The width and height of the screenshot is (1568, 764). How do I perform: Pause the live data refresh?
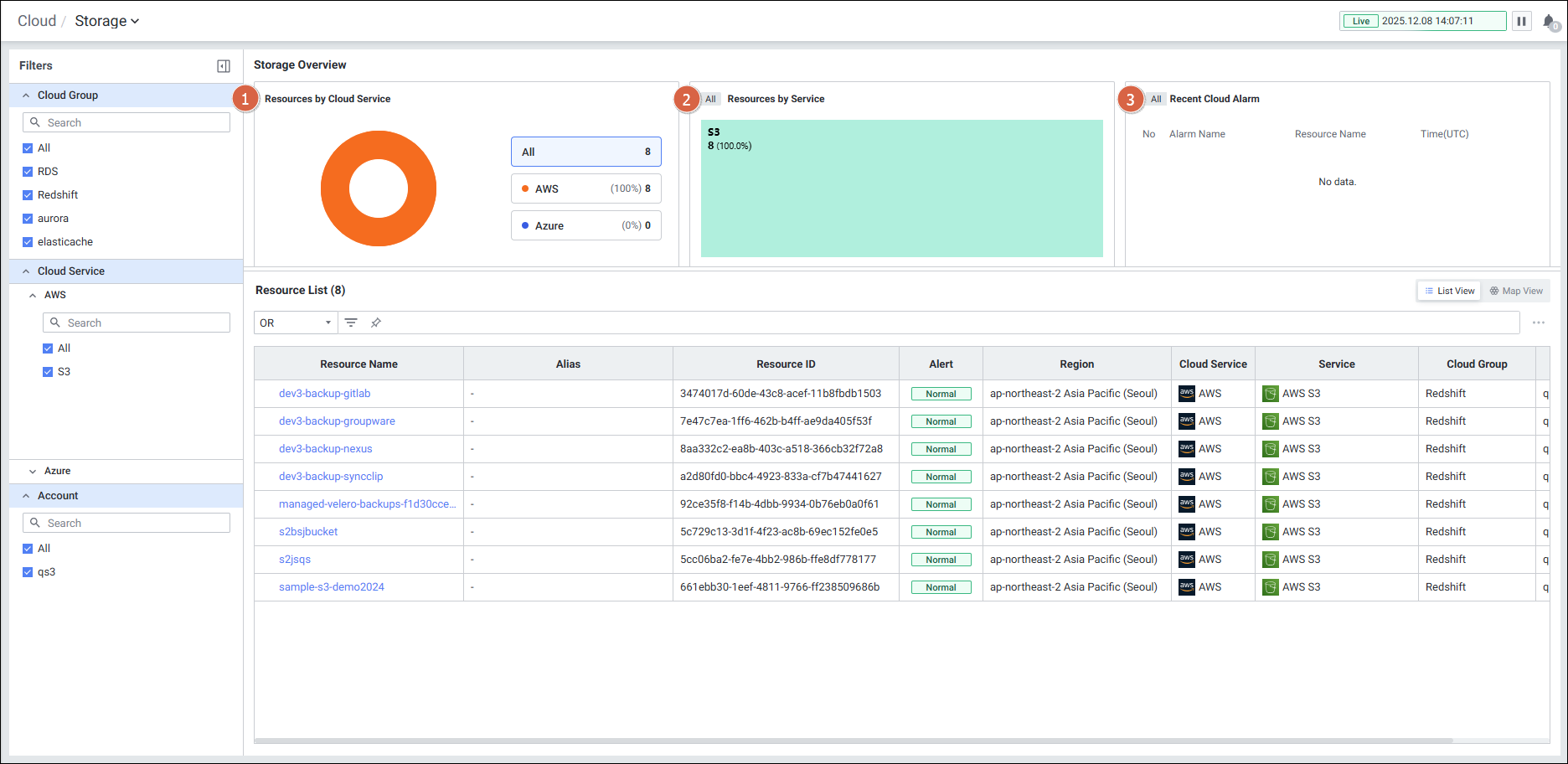[x=1521, y=21]
